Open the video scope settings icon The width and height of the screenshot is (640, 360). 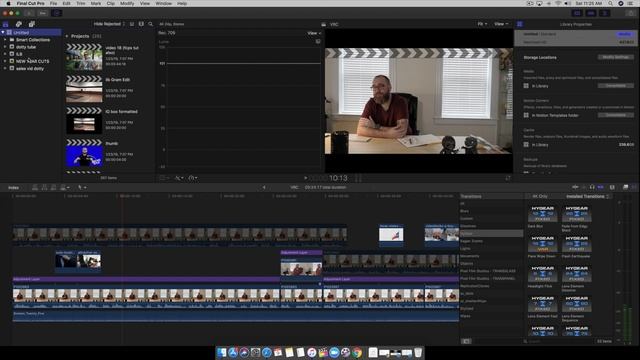pyautogui.click(x=318, y=41)
